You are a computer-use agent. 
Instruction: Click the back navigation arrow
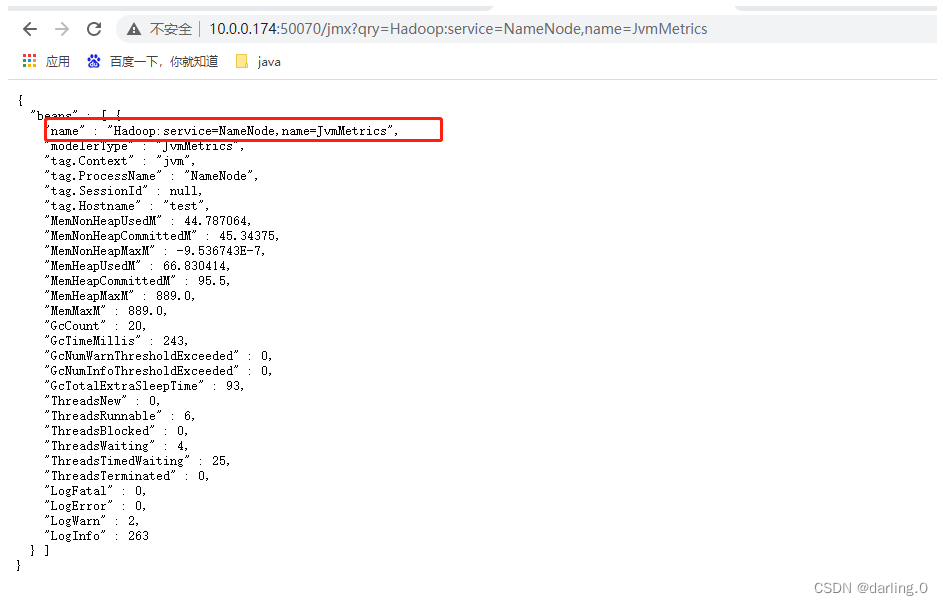tap(30, 29)
